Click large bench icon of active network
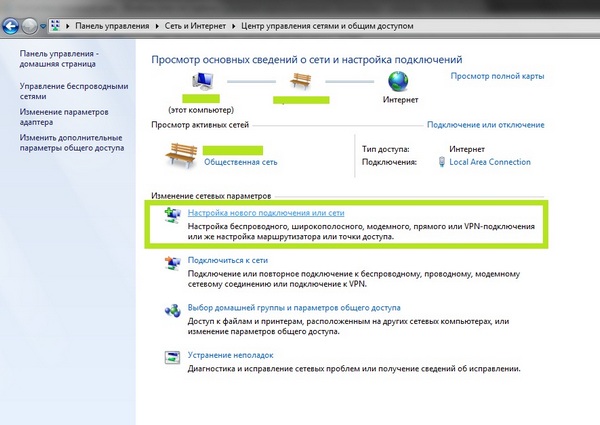Viewport: 600px width, 425px height. (x=181, y=155)
